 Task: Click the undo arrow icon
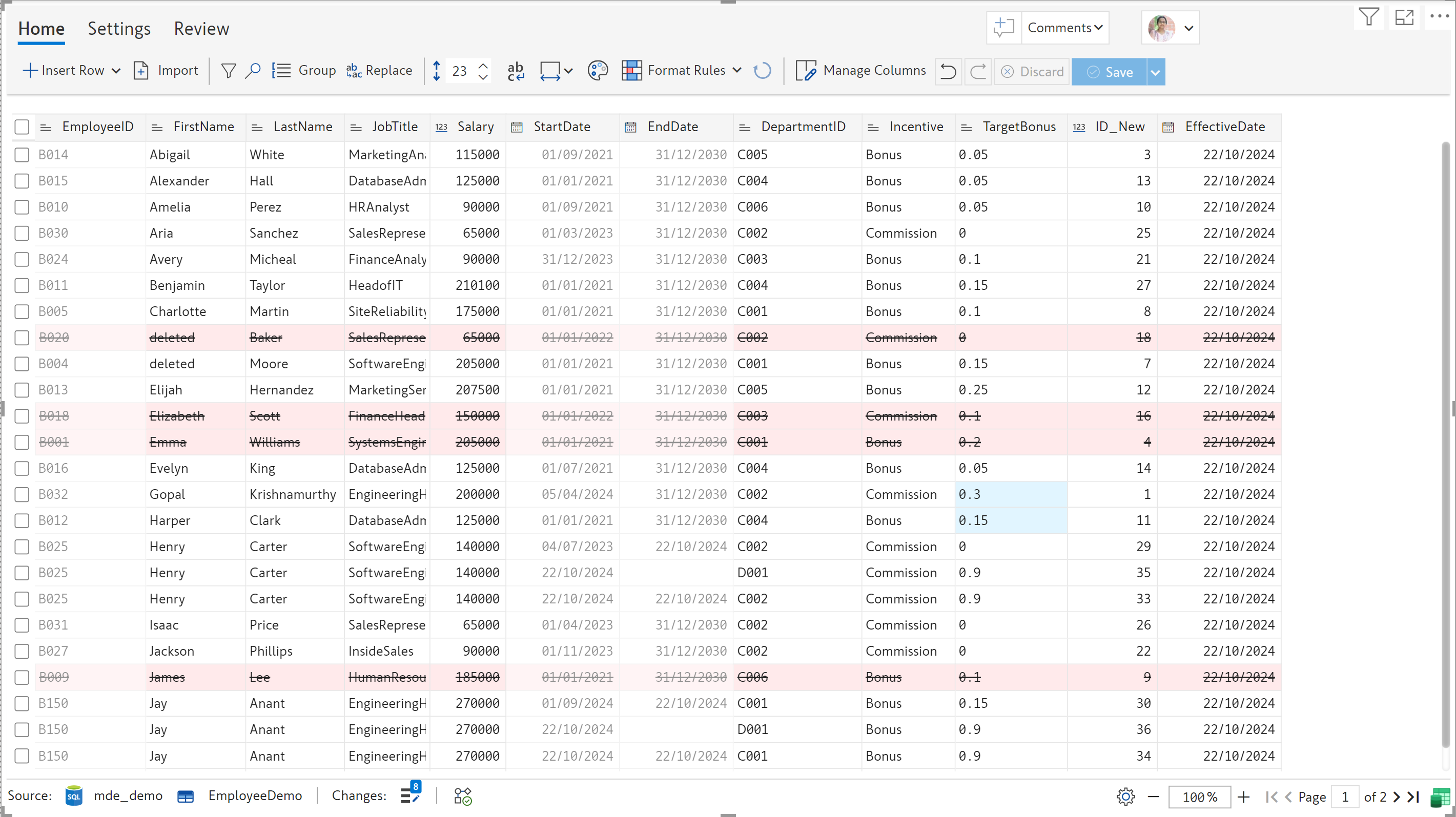[x=948, y=72]
